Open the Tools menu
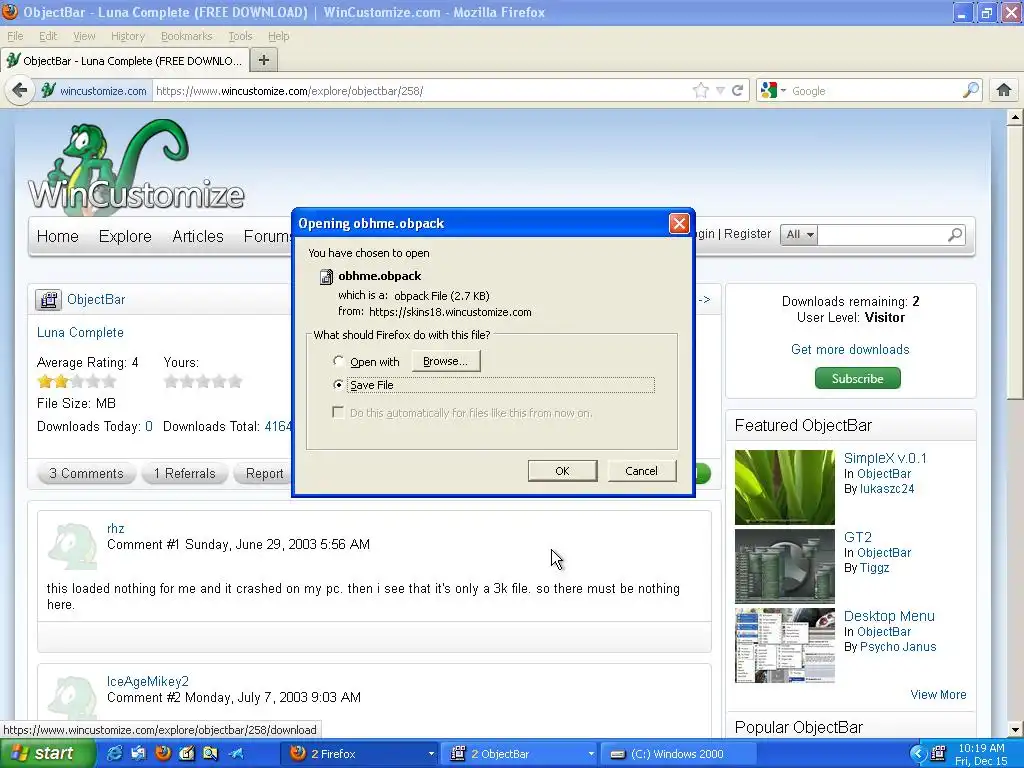 click(x=240, y=36)
